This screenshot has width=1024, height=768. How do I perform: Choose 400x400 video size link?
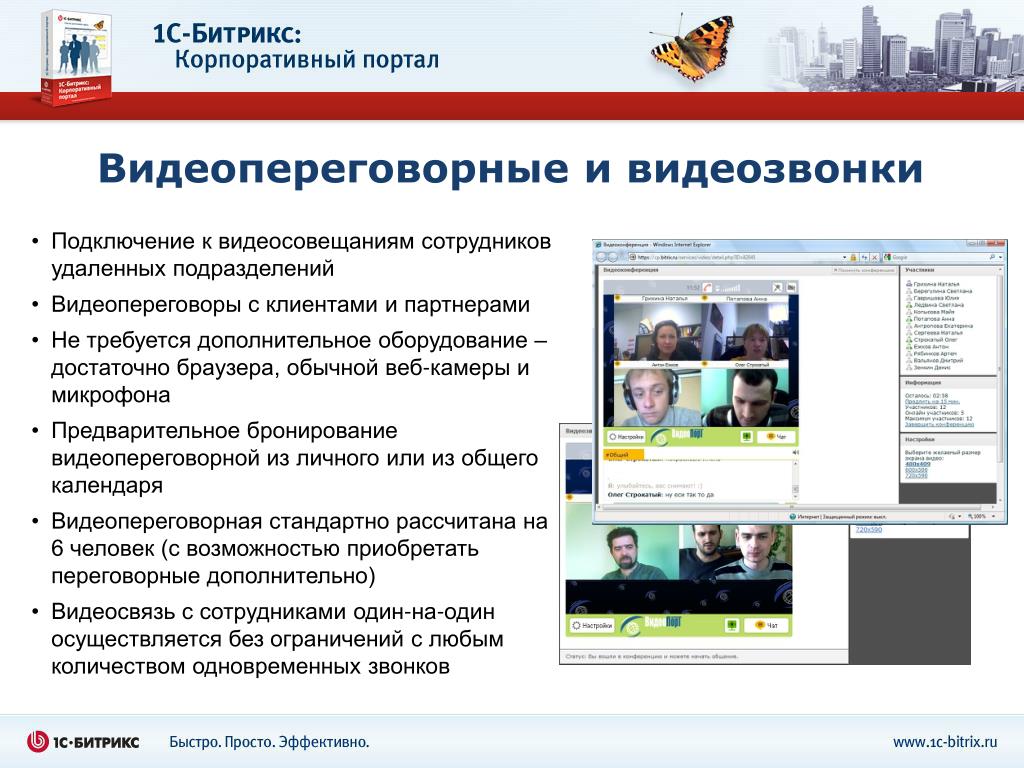pyautogui.click(x=916, y=464)
